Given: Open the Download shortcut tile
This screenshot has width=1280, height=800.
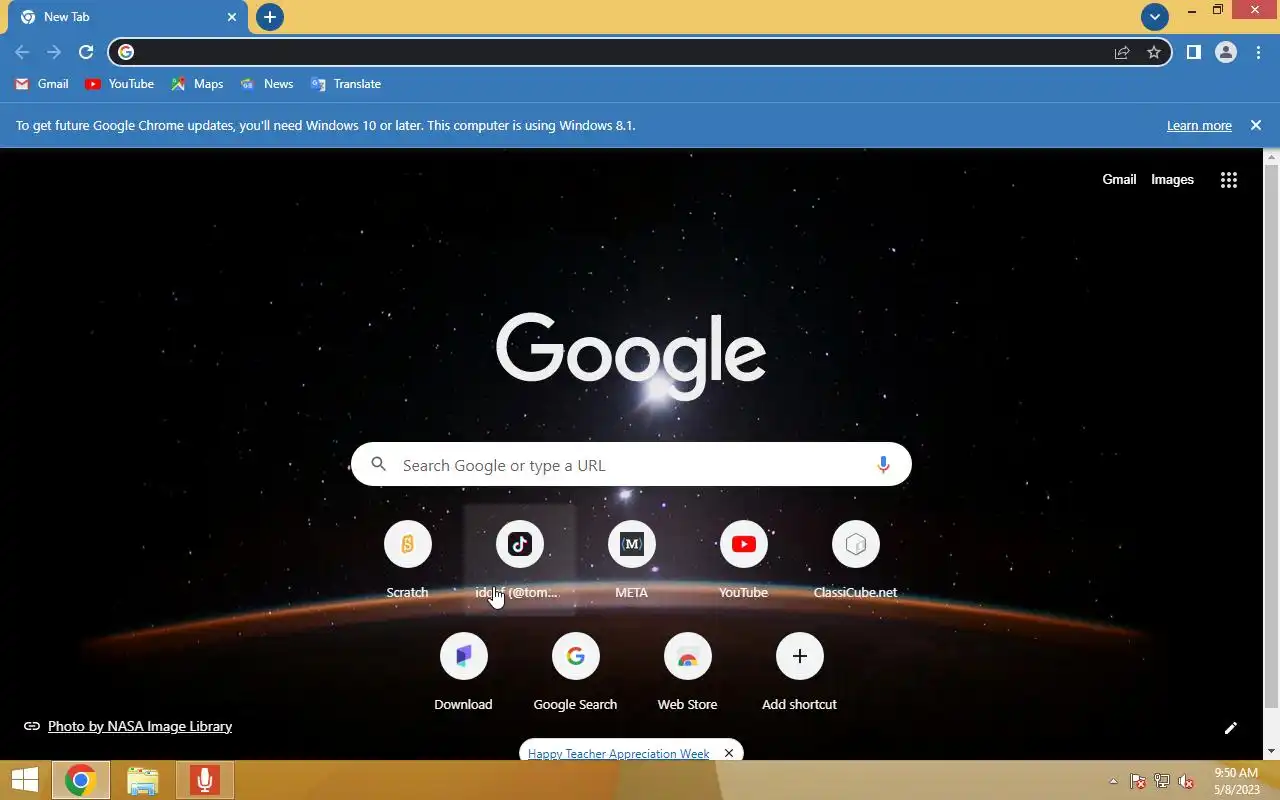Looking at the screenshot, I should pyautogui.click(x=463, y=672).
